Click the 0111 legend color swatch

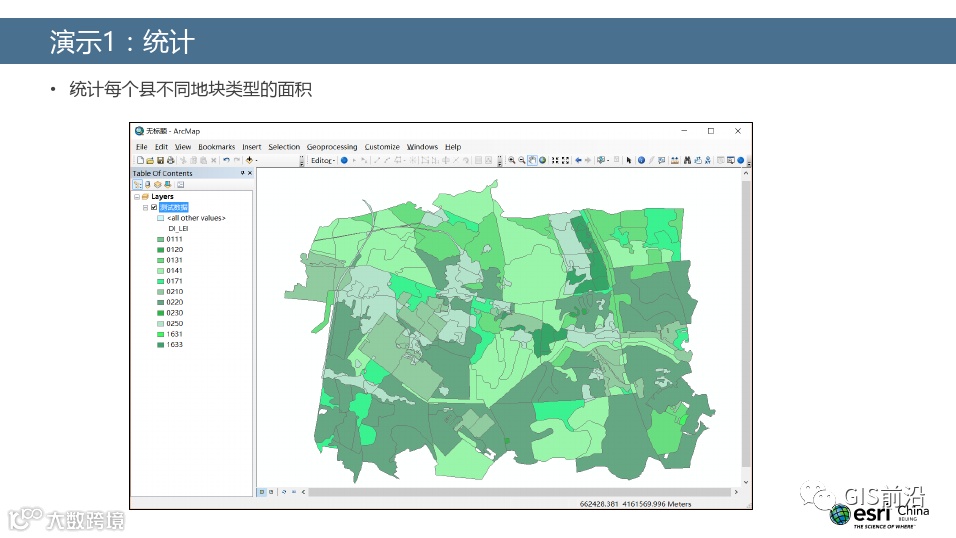tap(160, 239)
